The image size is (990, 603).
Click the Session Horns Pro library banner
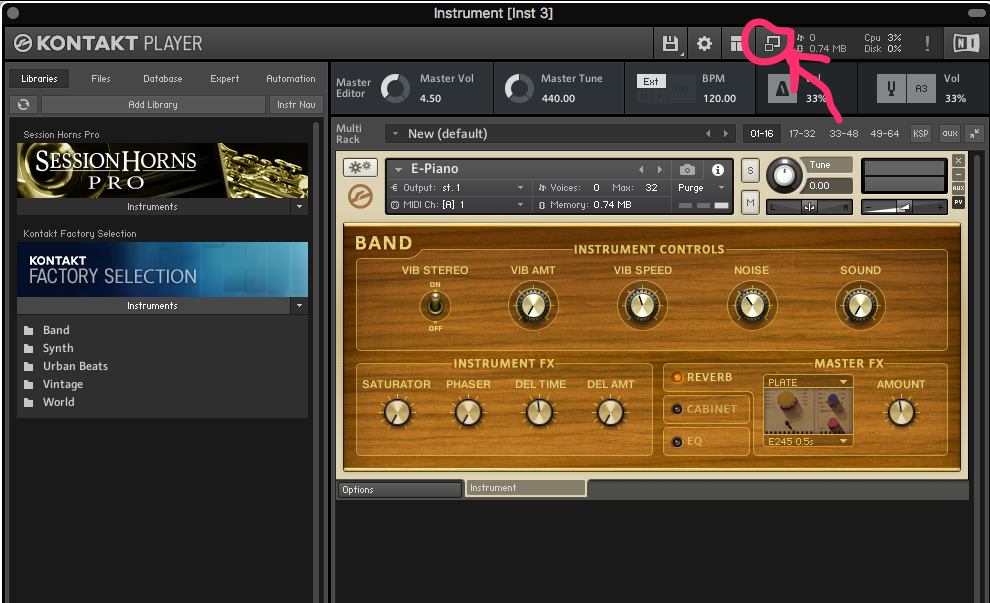click(162, 170)
